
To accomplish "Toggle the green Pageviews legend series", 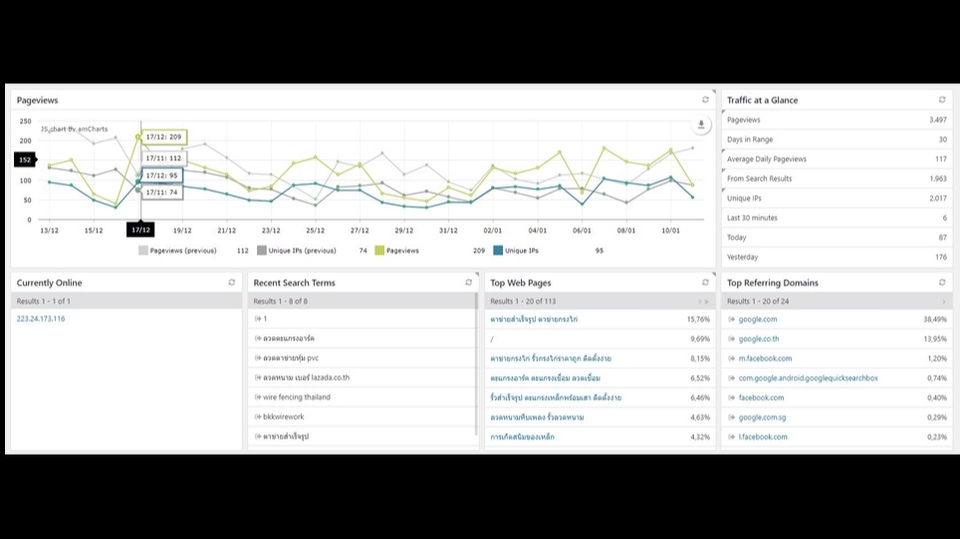I will click(x=397, y=251).
